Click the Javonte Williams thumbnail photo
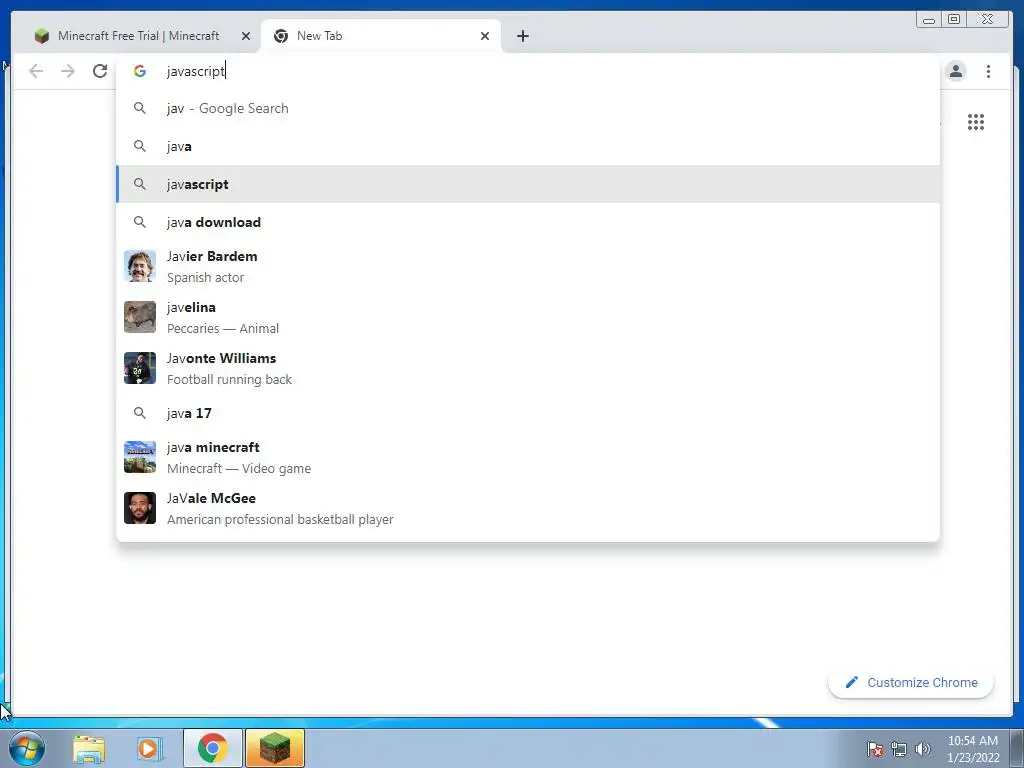This screenshot has height=768, width=1024. 140,368
